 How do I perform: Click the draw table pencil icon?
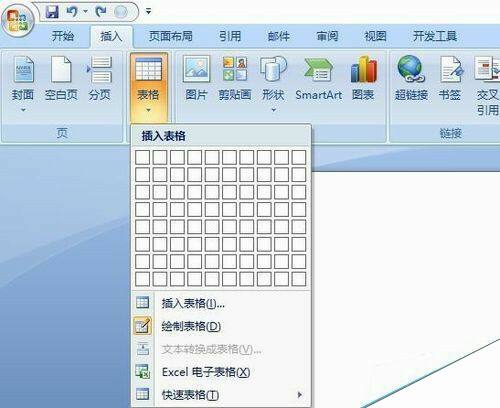[x=143, y=326]
